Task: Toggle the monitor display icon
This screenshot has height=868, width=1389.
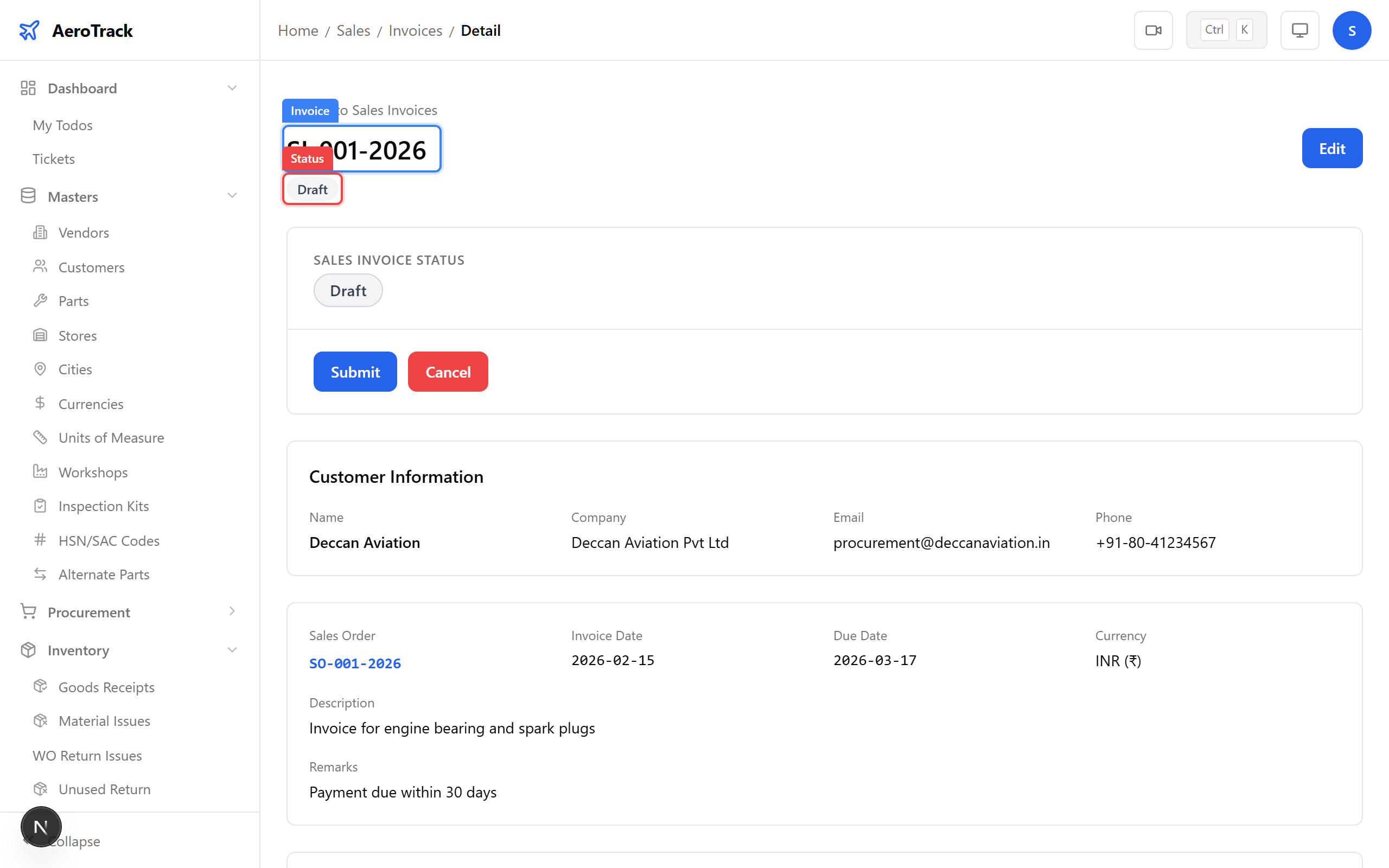Action: click(x=1299, y=30)
